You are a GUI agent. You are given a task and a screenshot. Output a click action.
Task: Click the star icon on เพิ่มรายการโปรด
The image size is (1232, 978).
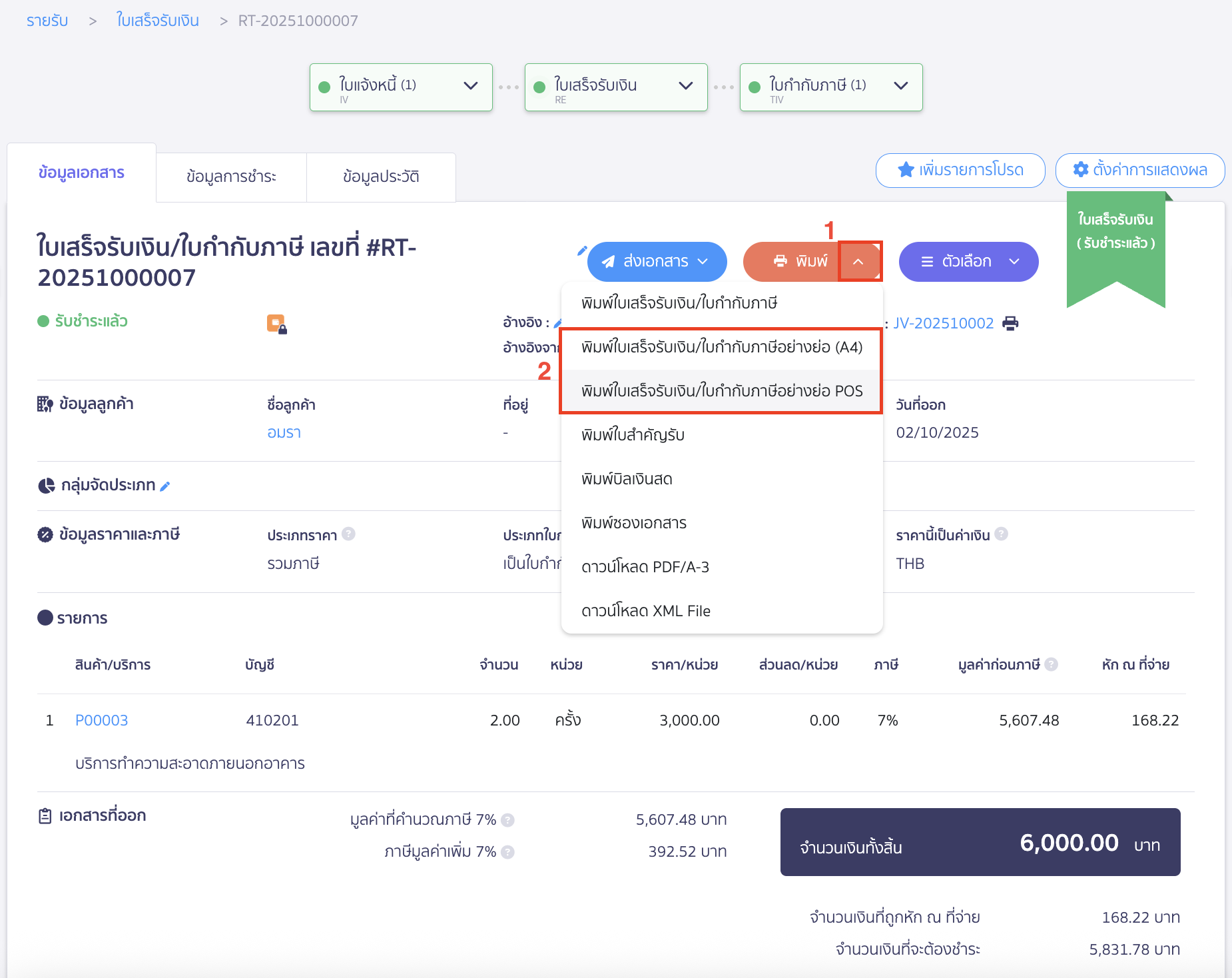pos(906,170)
